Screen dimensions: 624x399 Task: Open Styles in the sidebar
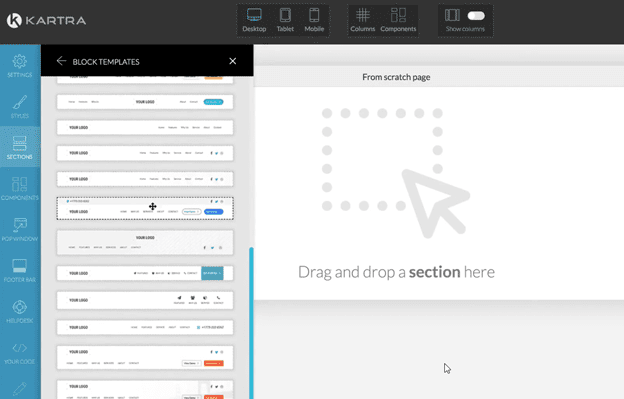click(x=20, y=107)
